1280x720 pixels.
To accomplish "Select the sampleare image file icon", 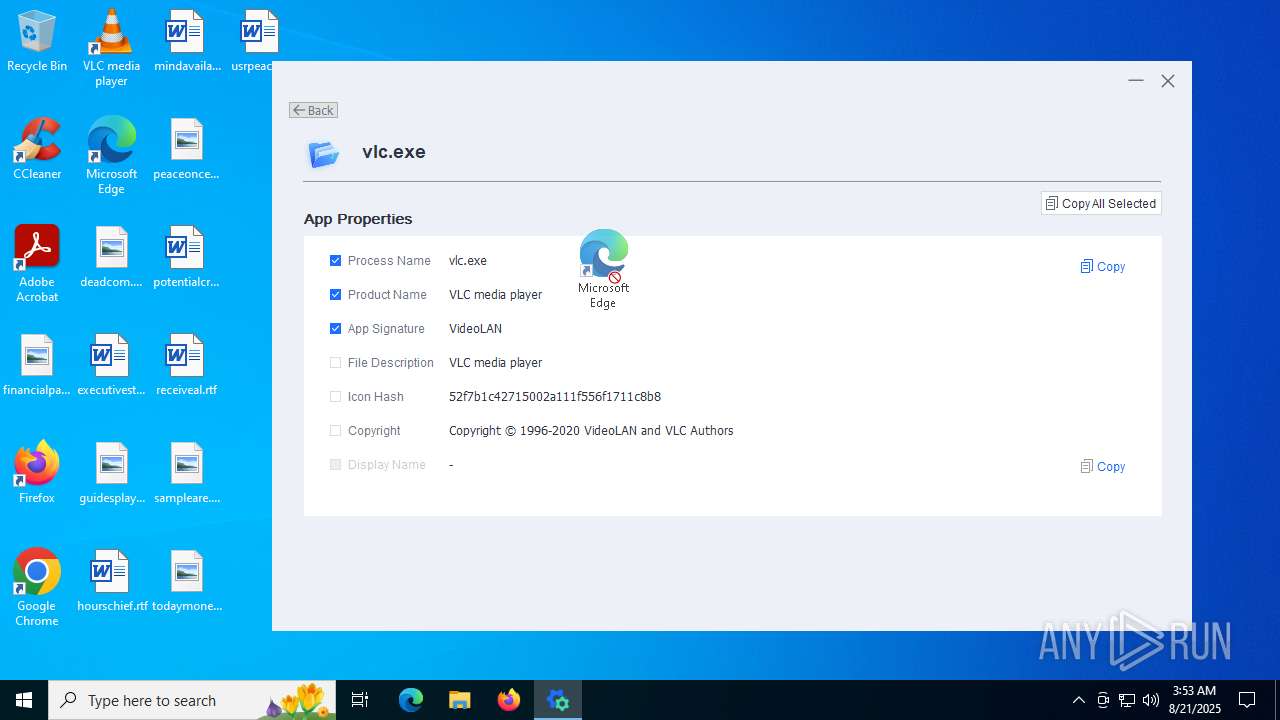I will click(186, 473).
